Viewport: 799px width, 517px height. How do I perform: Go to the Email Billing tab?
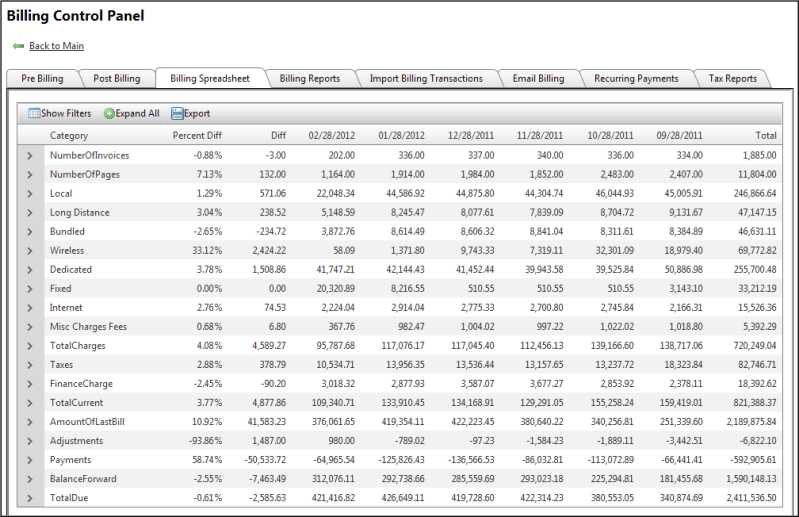pos(539,78)
